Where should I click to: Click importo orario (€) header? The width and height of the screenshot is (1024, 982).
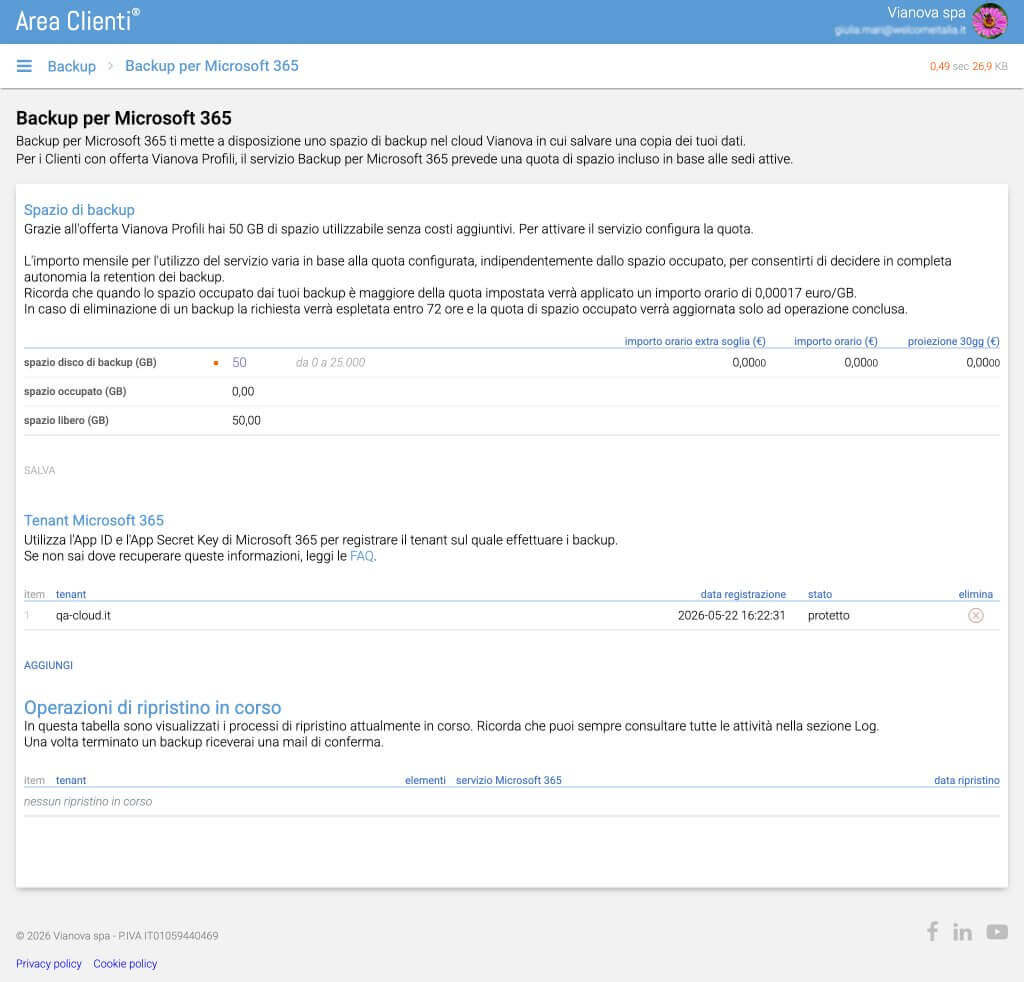[x=835, y=341]
